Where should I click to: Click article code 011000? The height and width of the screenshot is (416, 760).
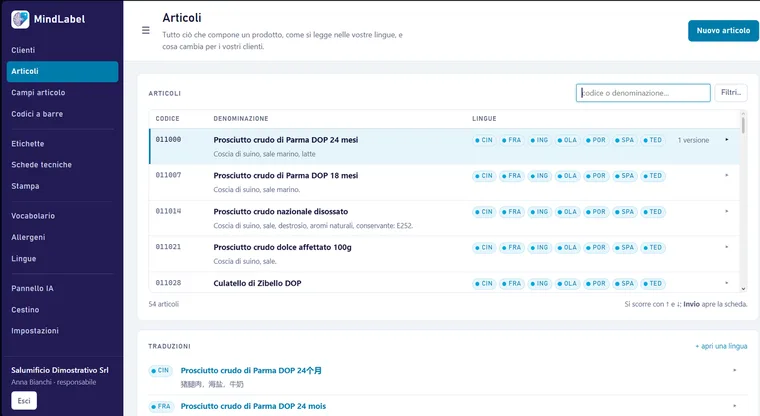pyautogui.click(x=168, y=140)
